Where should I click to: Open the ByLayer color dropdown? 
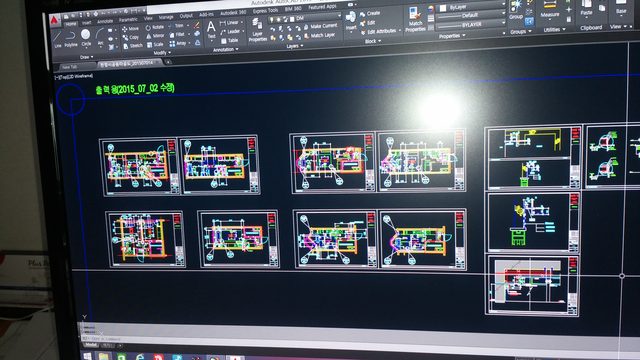click(x=471, y=7)
